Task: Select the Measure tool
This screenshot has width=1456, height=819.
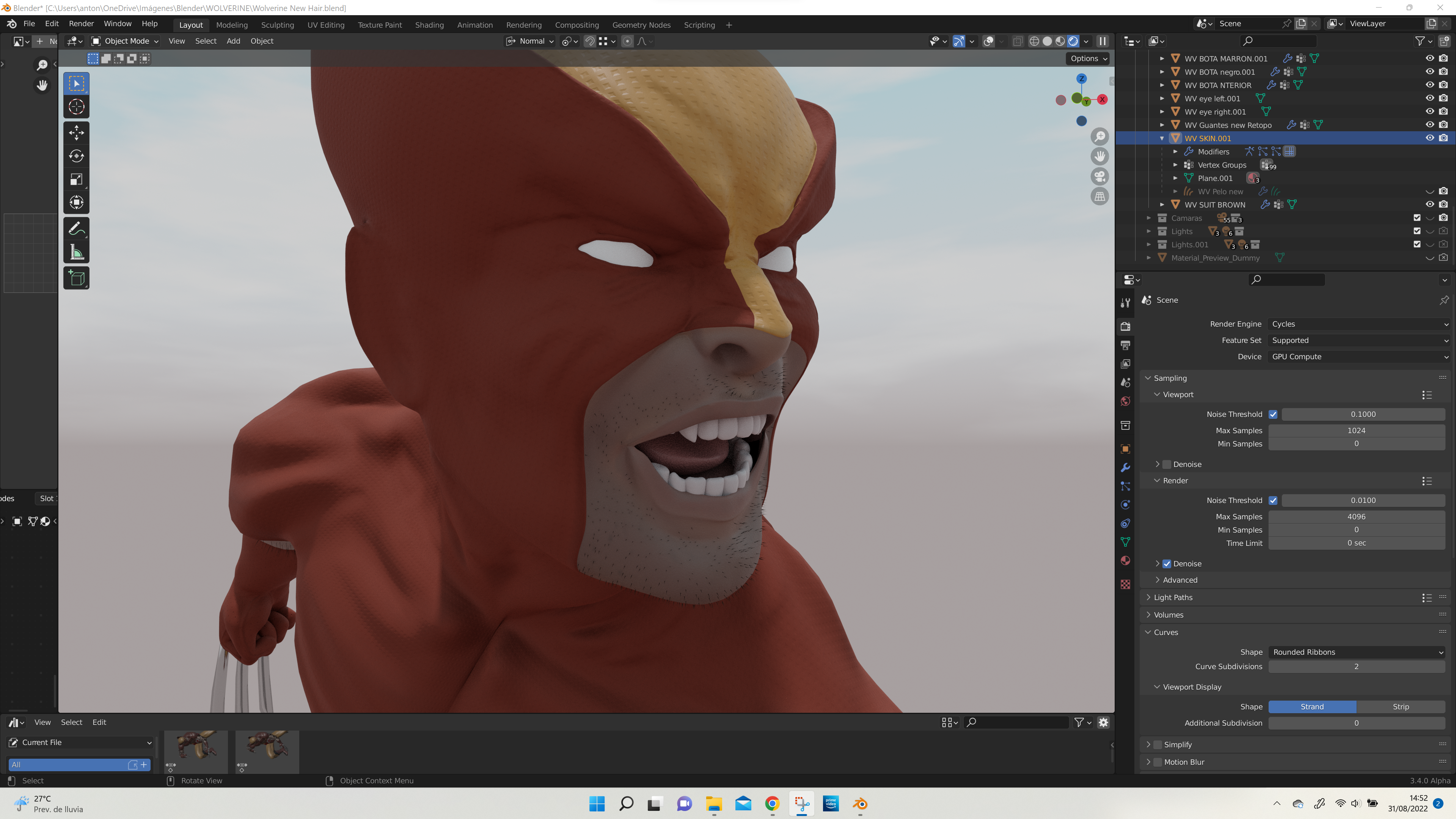Action: coord(76,252)
